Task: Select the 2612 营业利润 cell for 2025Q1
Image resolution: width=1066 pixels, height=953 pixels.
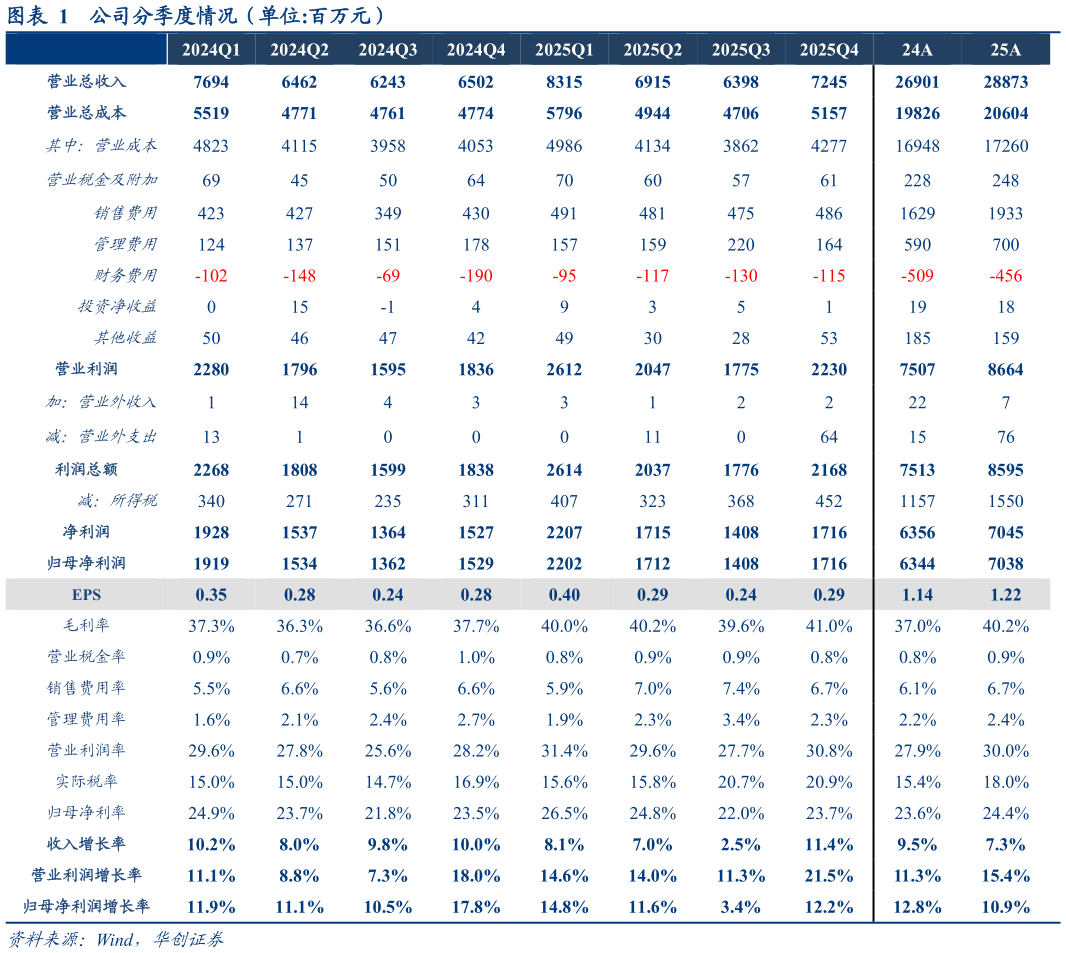Action: [564, 370]
